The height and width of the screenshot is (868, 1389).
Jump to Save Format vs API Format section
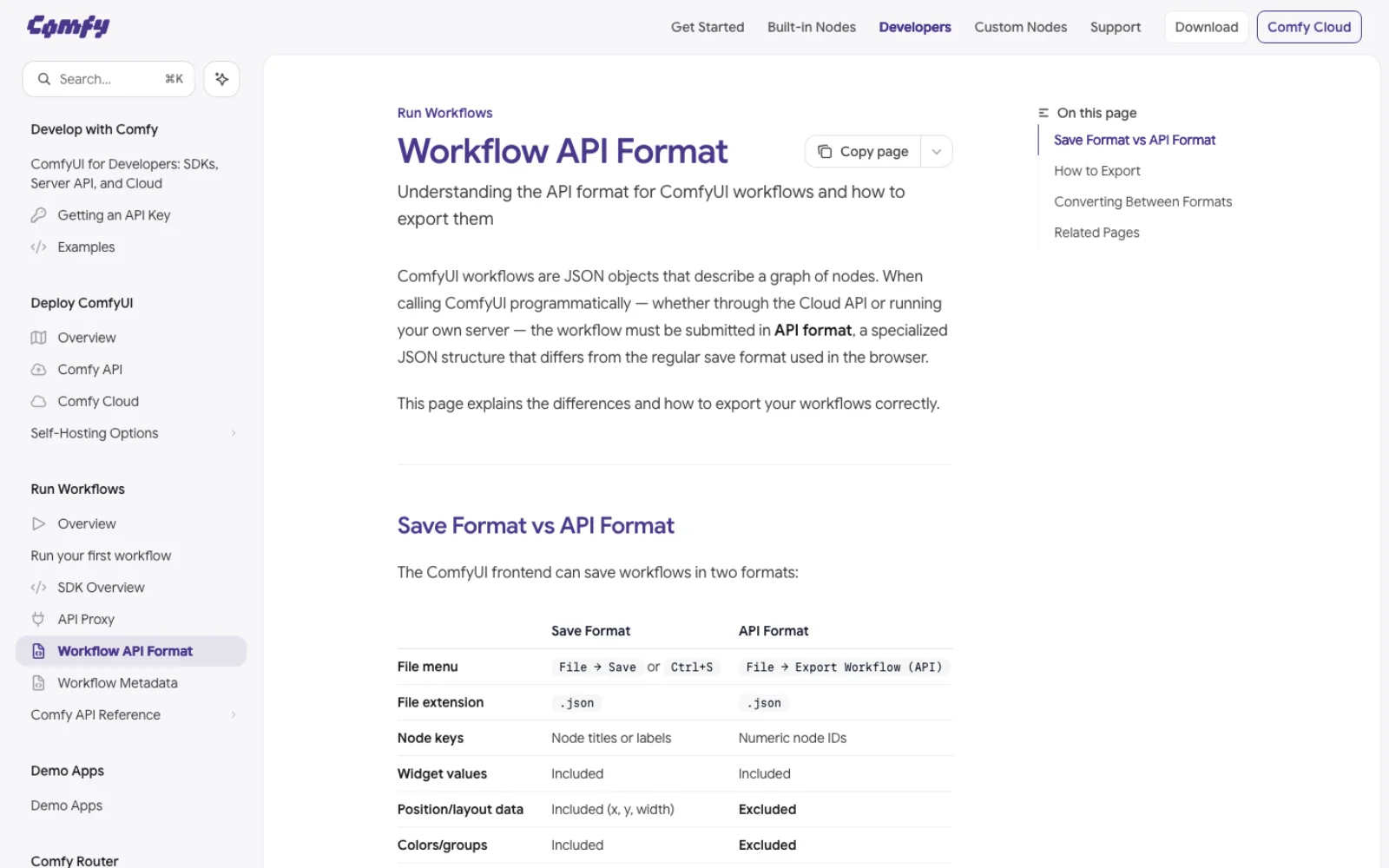1135,140
